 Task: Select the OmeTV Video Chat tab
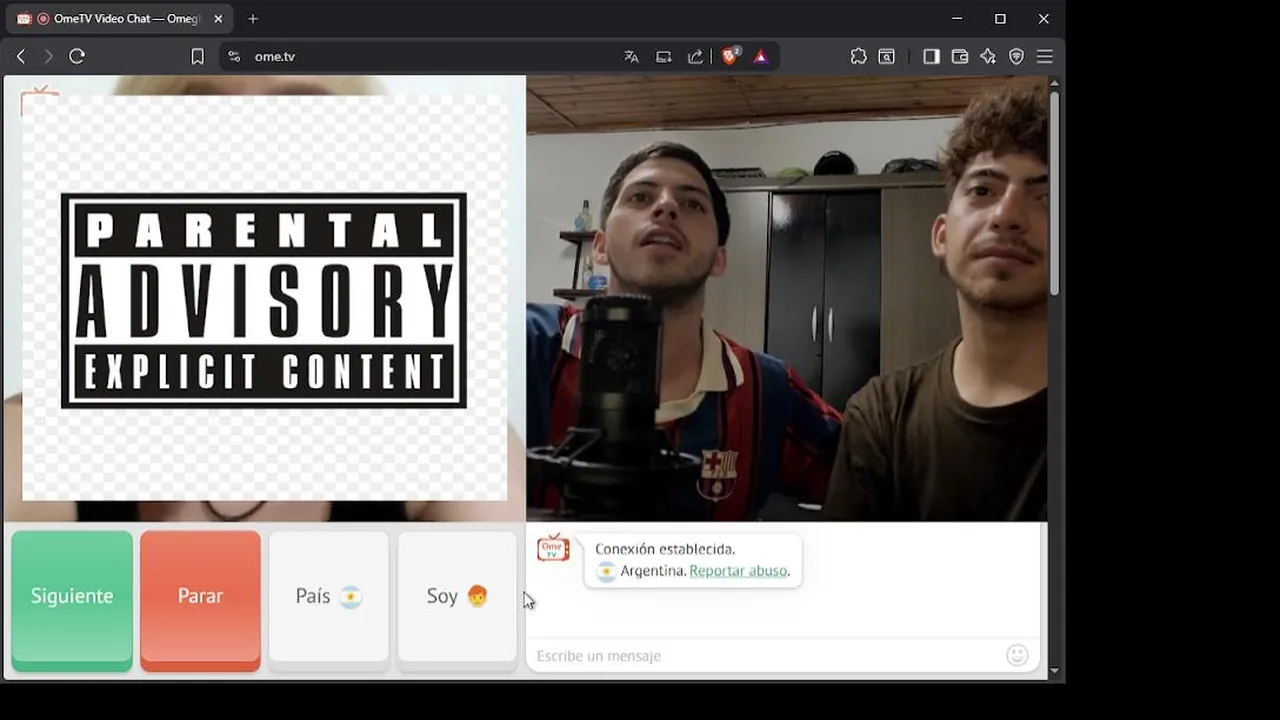coord(118,19)
